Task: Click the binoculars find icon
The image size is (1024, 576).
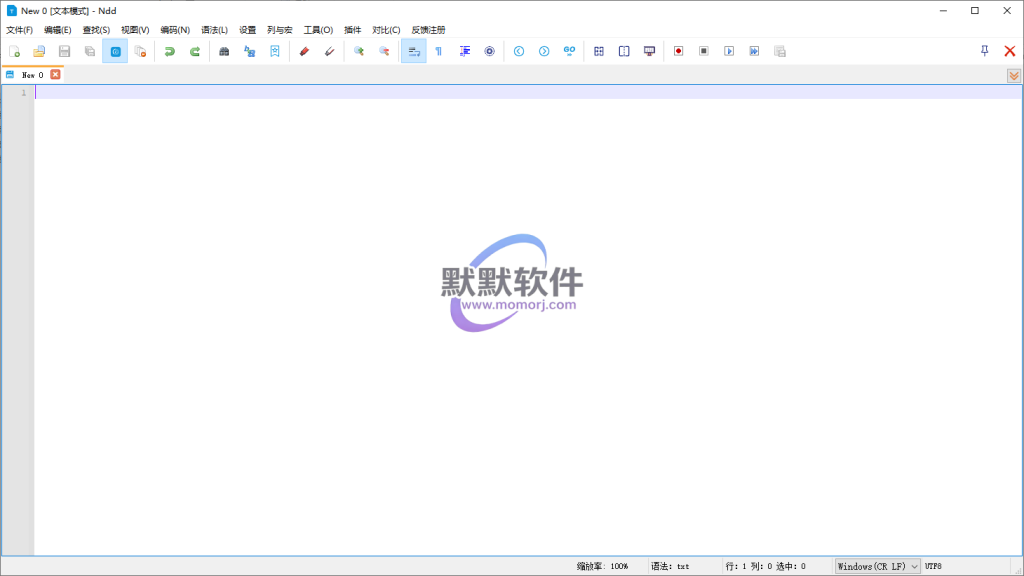Action: coord(224,51)
